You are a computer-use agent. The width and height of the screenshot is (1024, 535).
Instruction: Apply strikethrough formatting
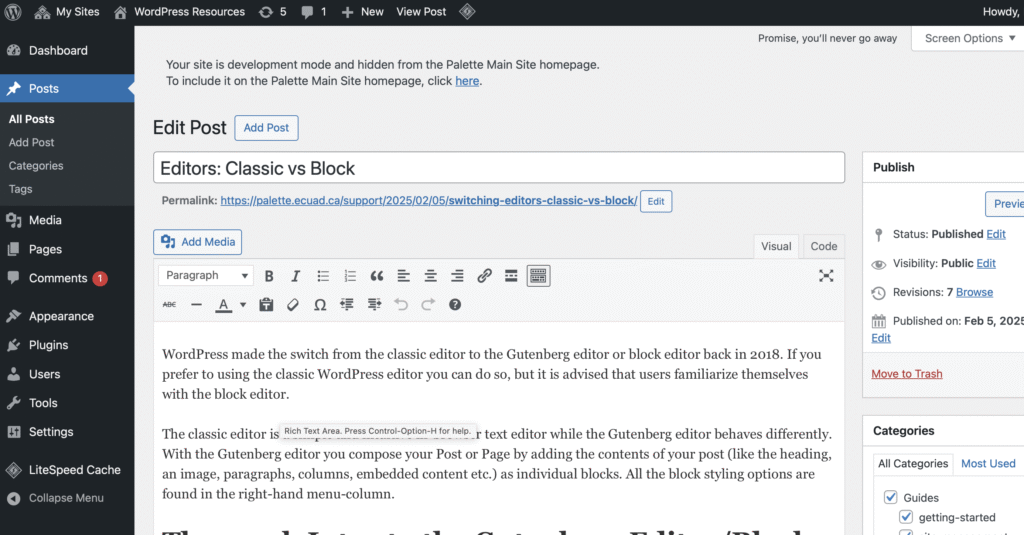click(169, 304)
